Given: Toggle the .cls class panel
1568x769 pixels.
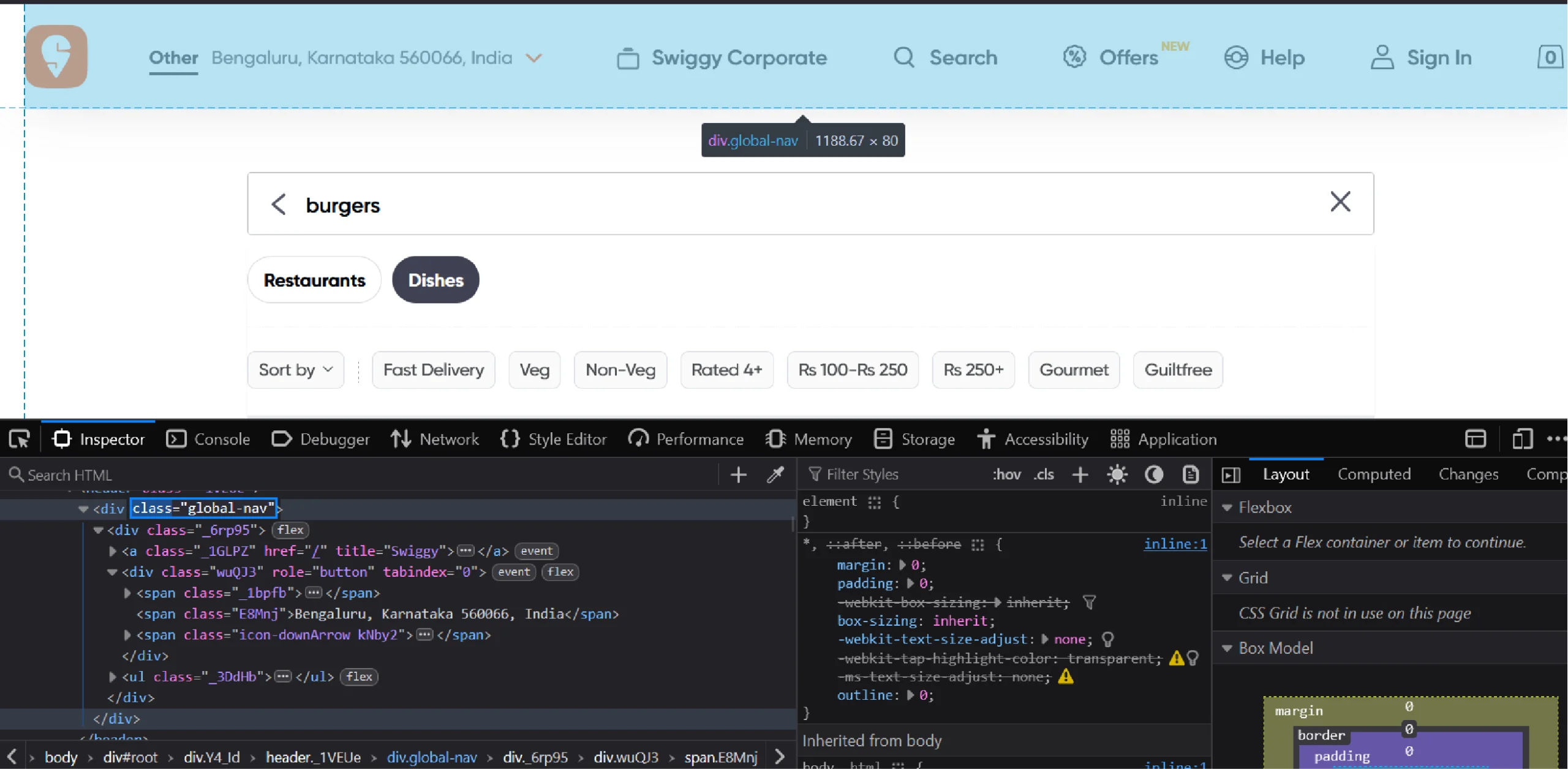Looking at the screenshot, I should (x=1044, y=475).
